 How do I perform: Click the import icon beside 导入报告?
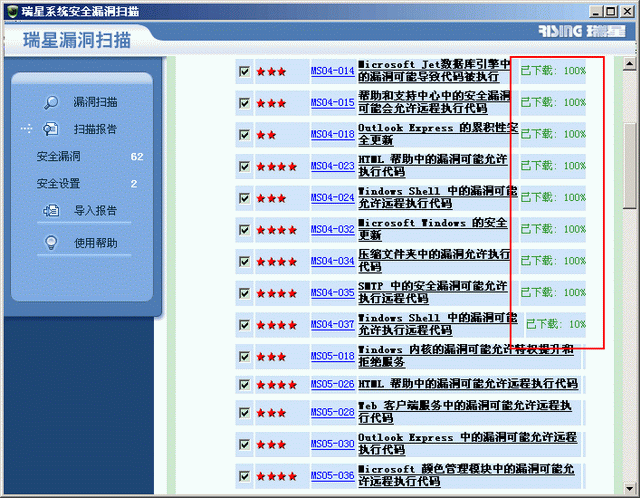point(51,211)
